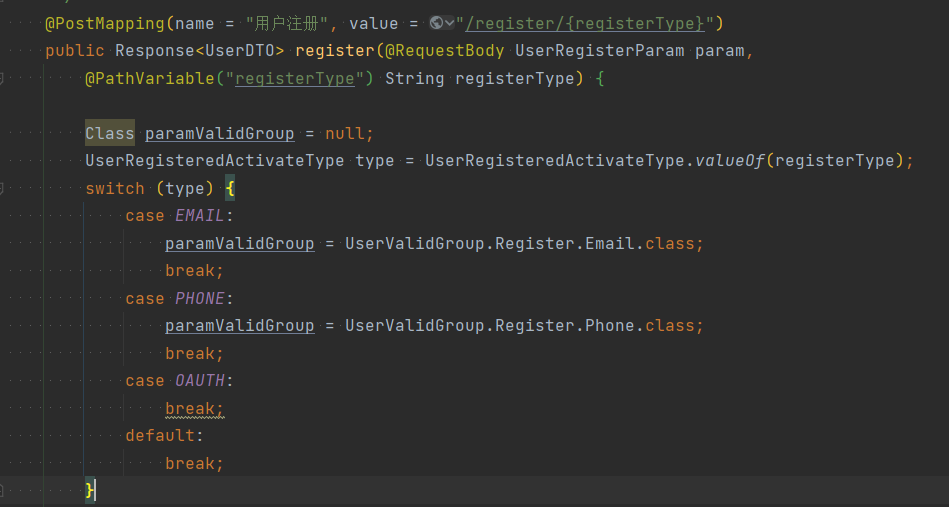The height and width of the screenshot is (507, 949).
Task: Click the EMAIL case constant
Action: click(200, 216)
